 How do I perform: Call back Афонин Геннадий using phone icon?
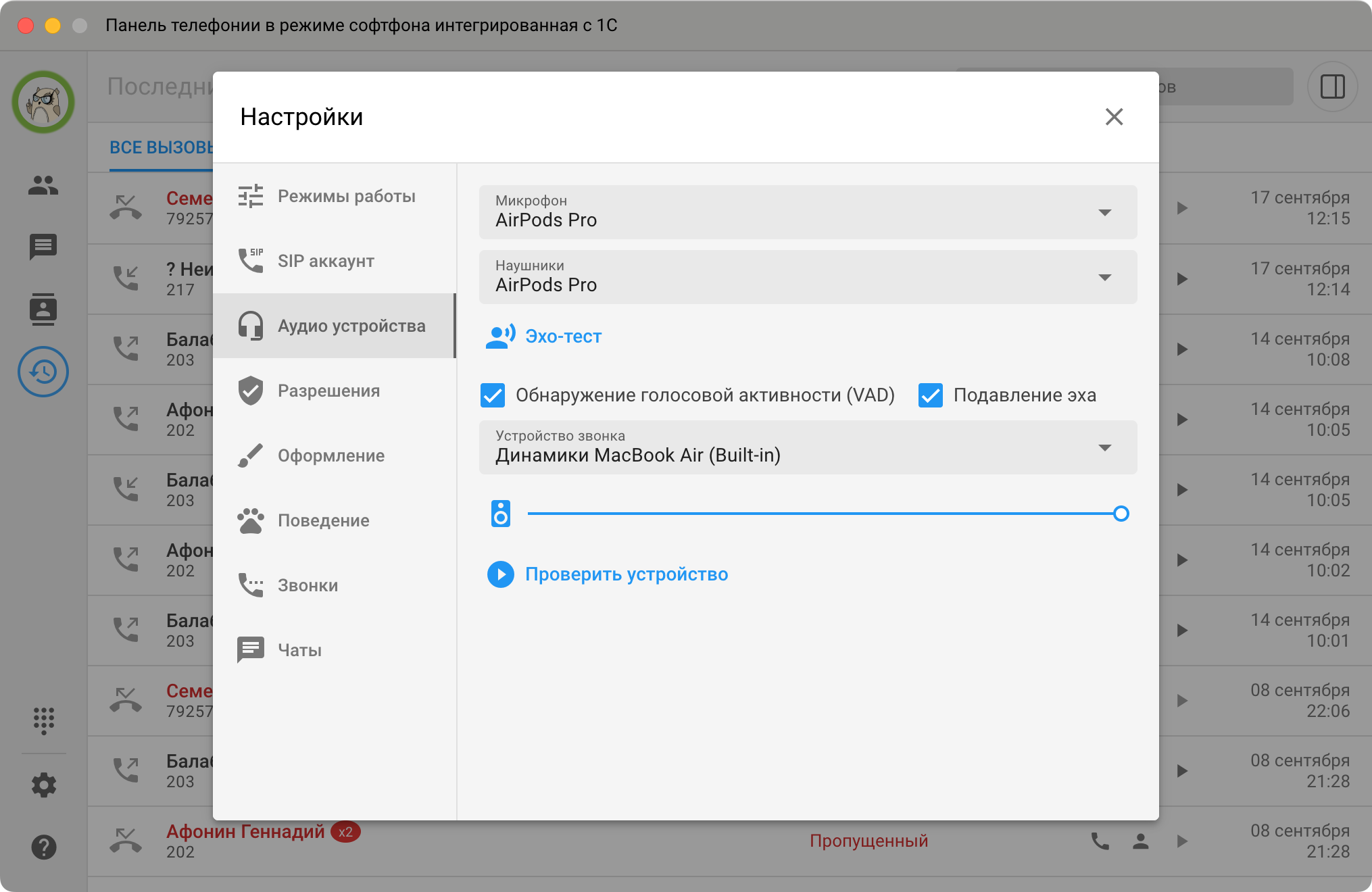pyautogui.click(x=1100, y=841)
